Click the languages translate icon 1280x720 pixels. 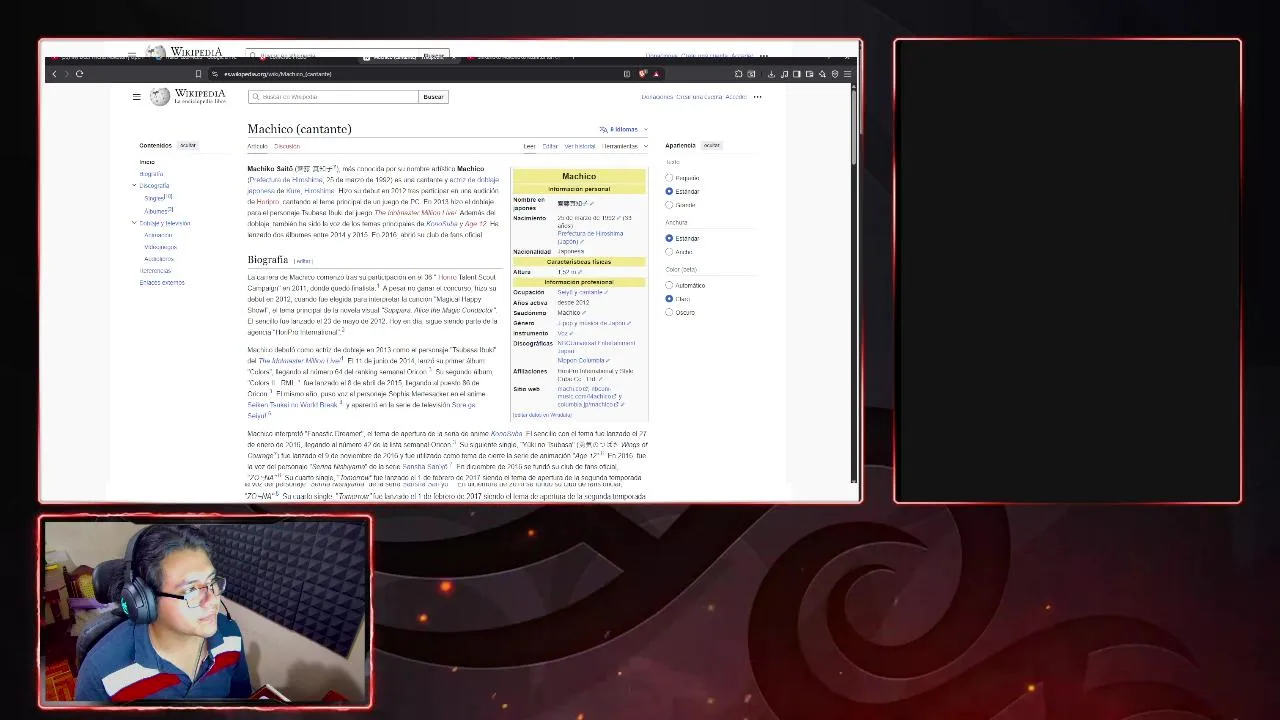pos(603,129)
